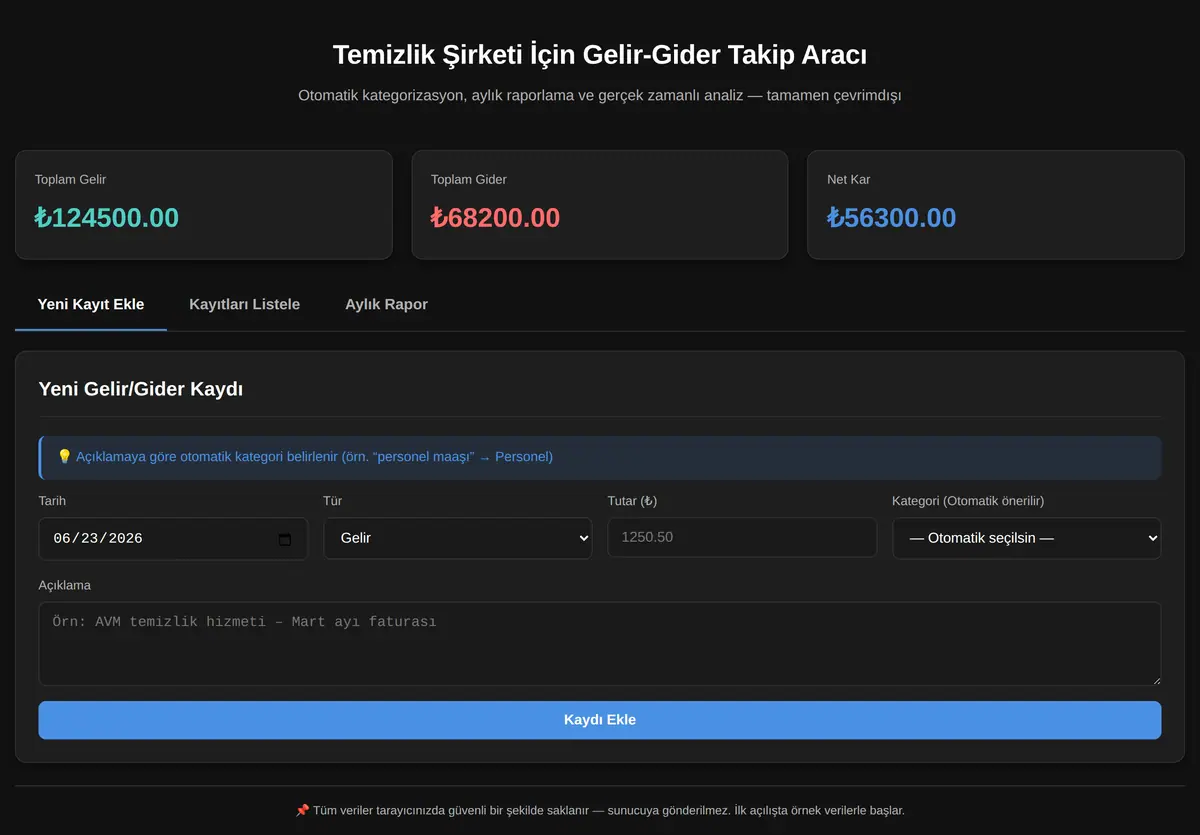Screen dimensions: 1200x835
Task: Open the Aylık Rapor tab
Action: click(x=386, y=304)
